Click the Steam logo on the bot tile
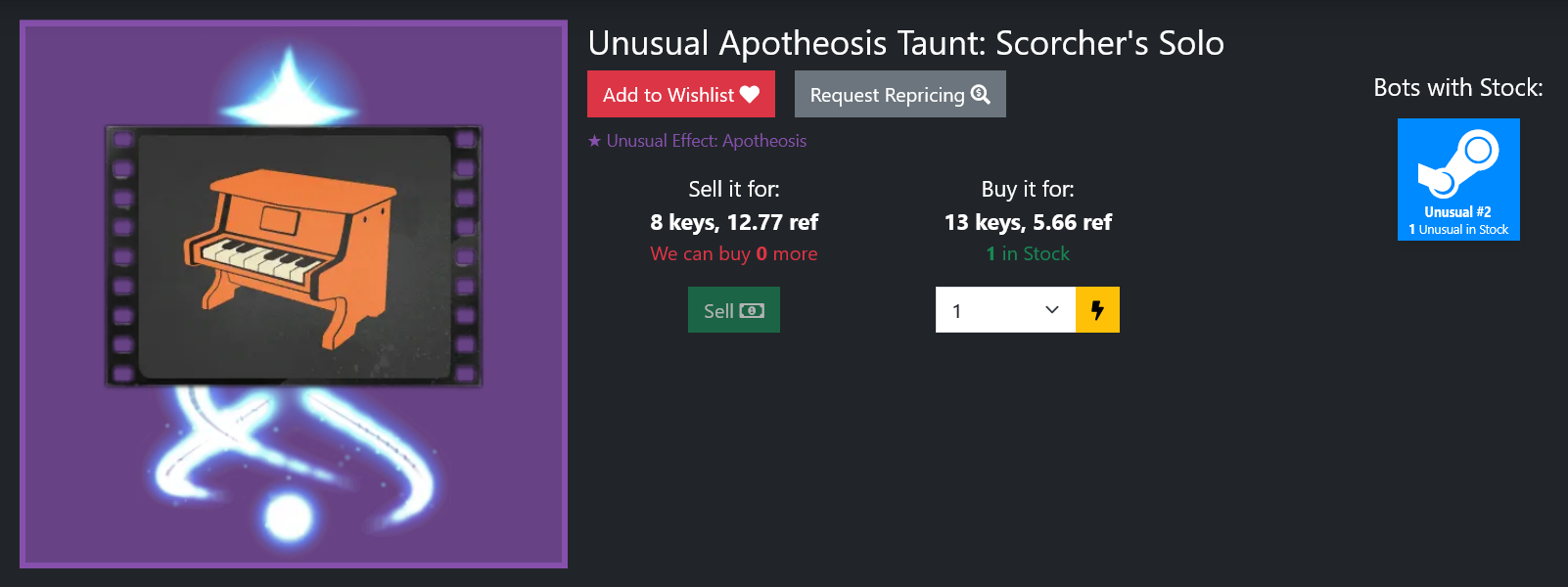This screenshot has width=1568, height=587. click(x=1458, y=162)
